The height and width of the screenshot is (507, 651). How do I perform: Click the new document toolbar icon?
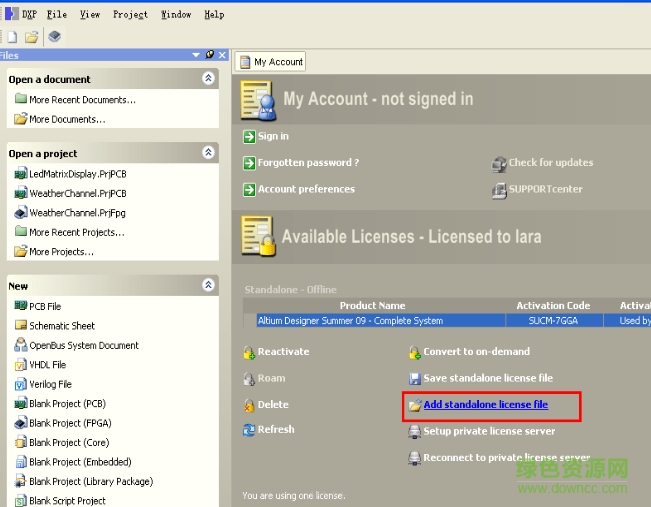click(12, 37)
